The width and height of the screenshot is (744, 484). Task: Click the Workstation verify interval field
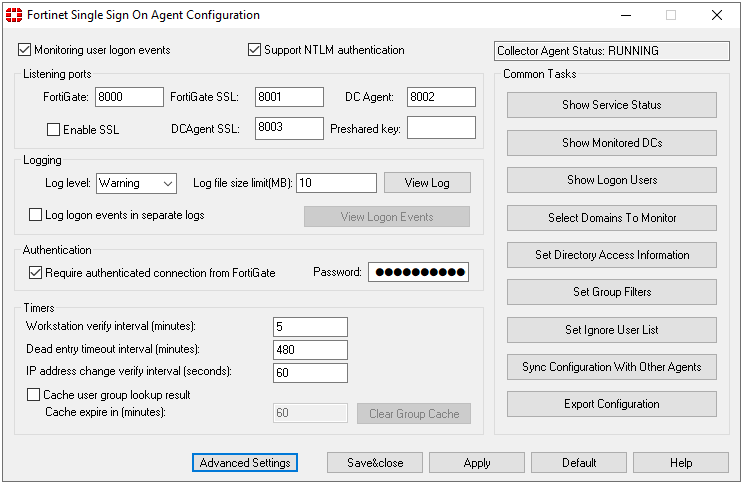pyautogui.click(x=310, y=327)
